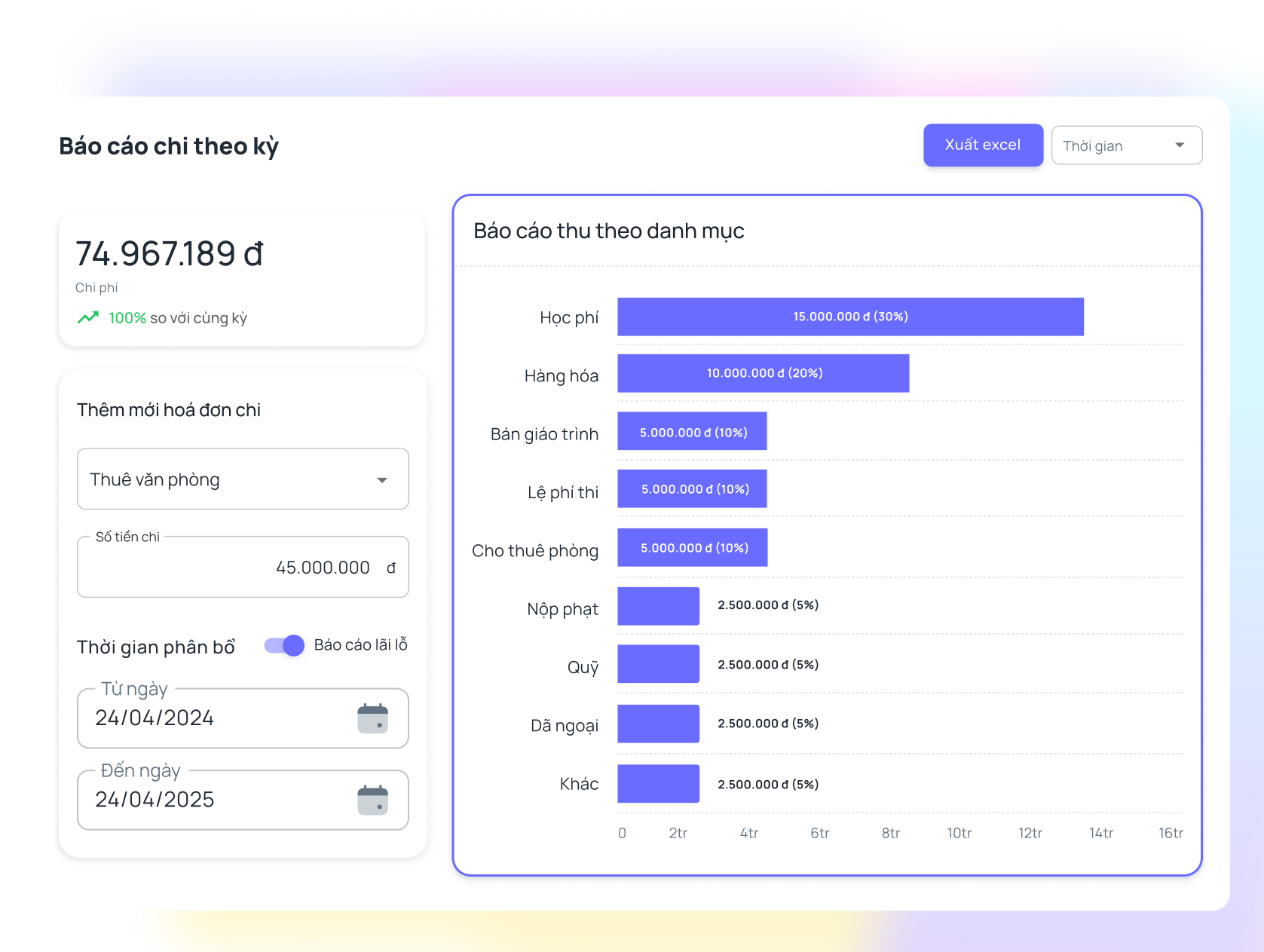The height and width of the screenshot is (952, 1264).
Task: Click the Bán giáo trình chart bar
Action: 692,431
